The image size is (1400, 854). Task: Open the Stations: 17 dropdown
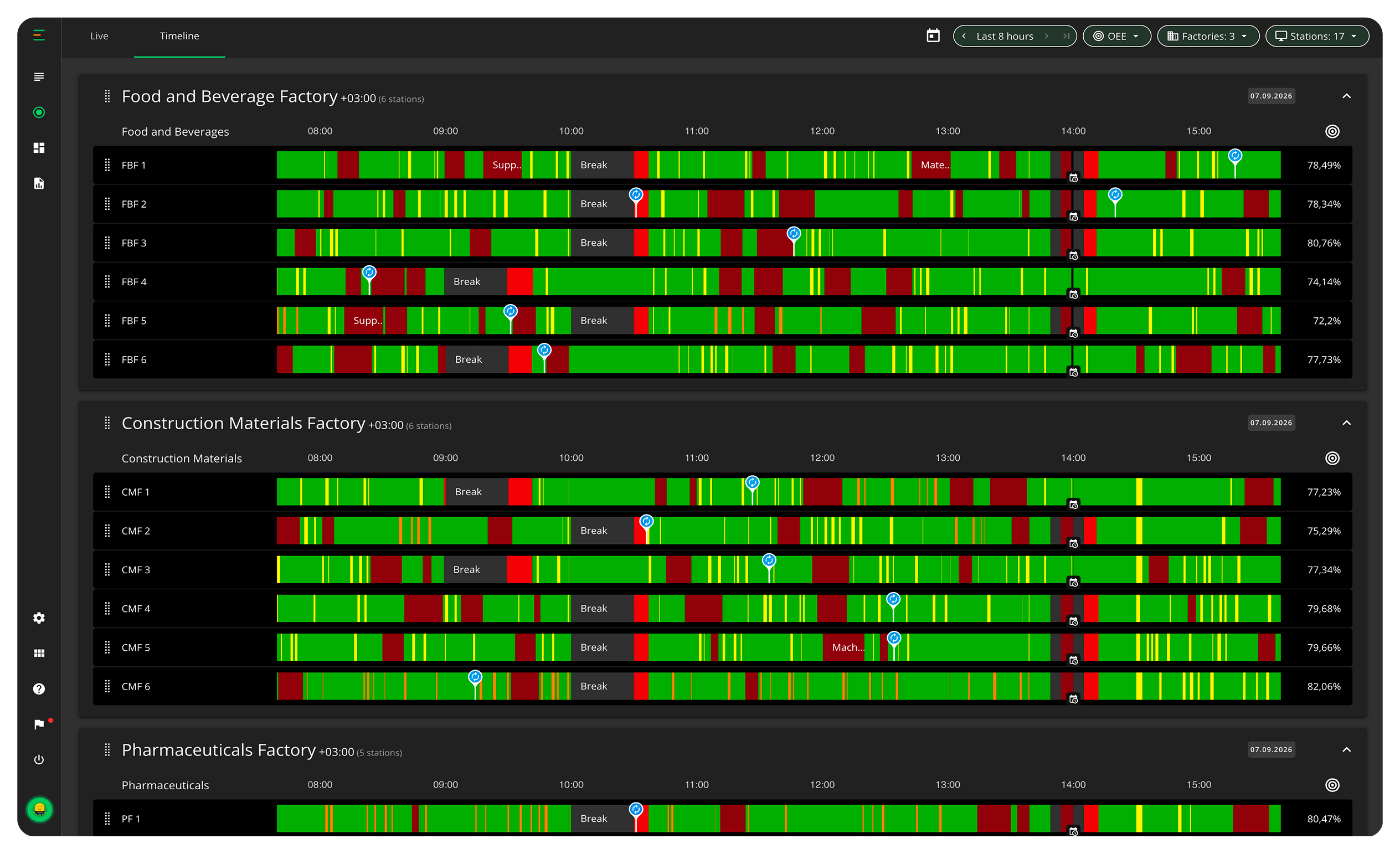click(x=1316, y=36)
